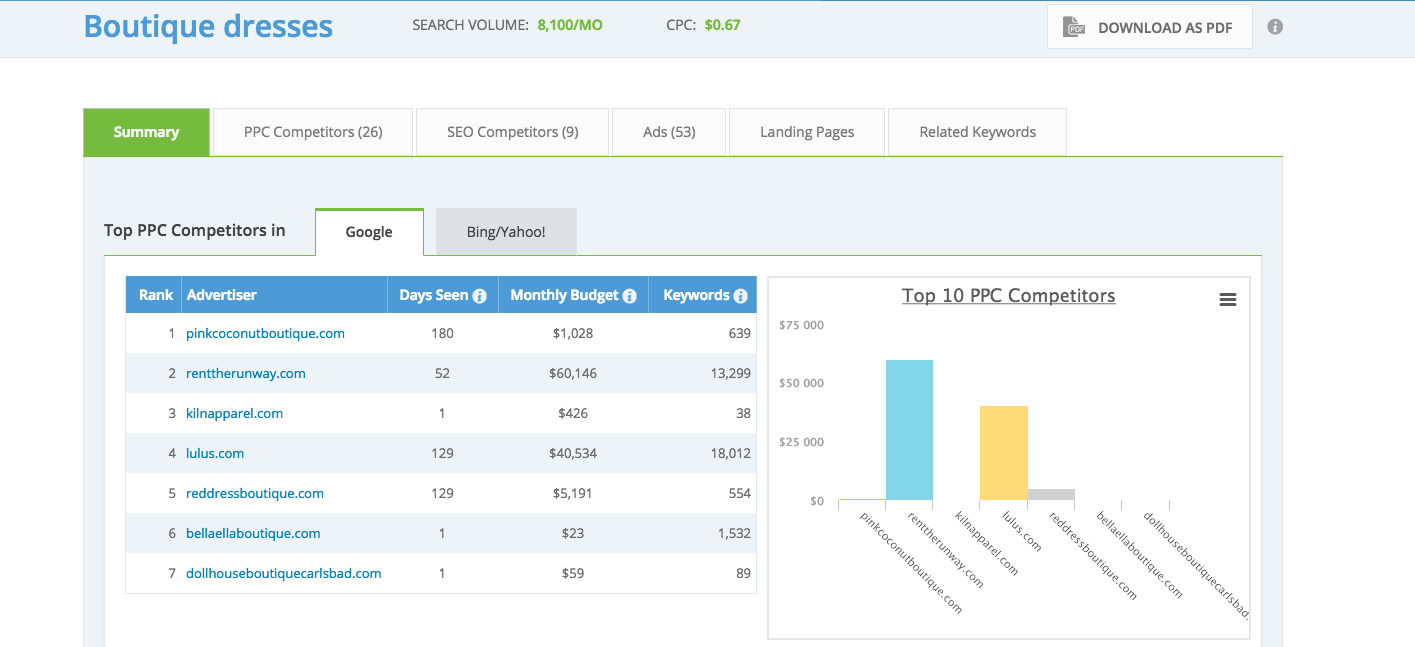Click the Days Seen info icon
1415x647 pixels.
[479, 296]
